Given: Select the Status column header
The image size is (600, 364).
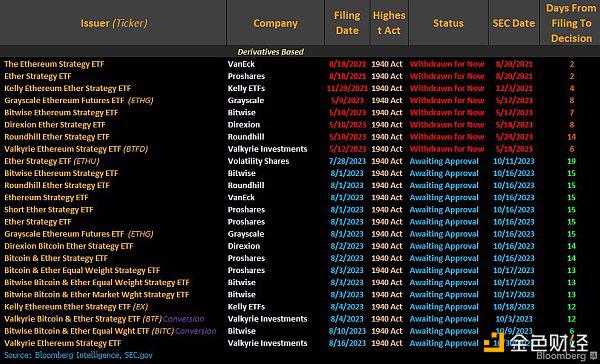Looking at the screenshot, I should coord(448,23).
